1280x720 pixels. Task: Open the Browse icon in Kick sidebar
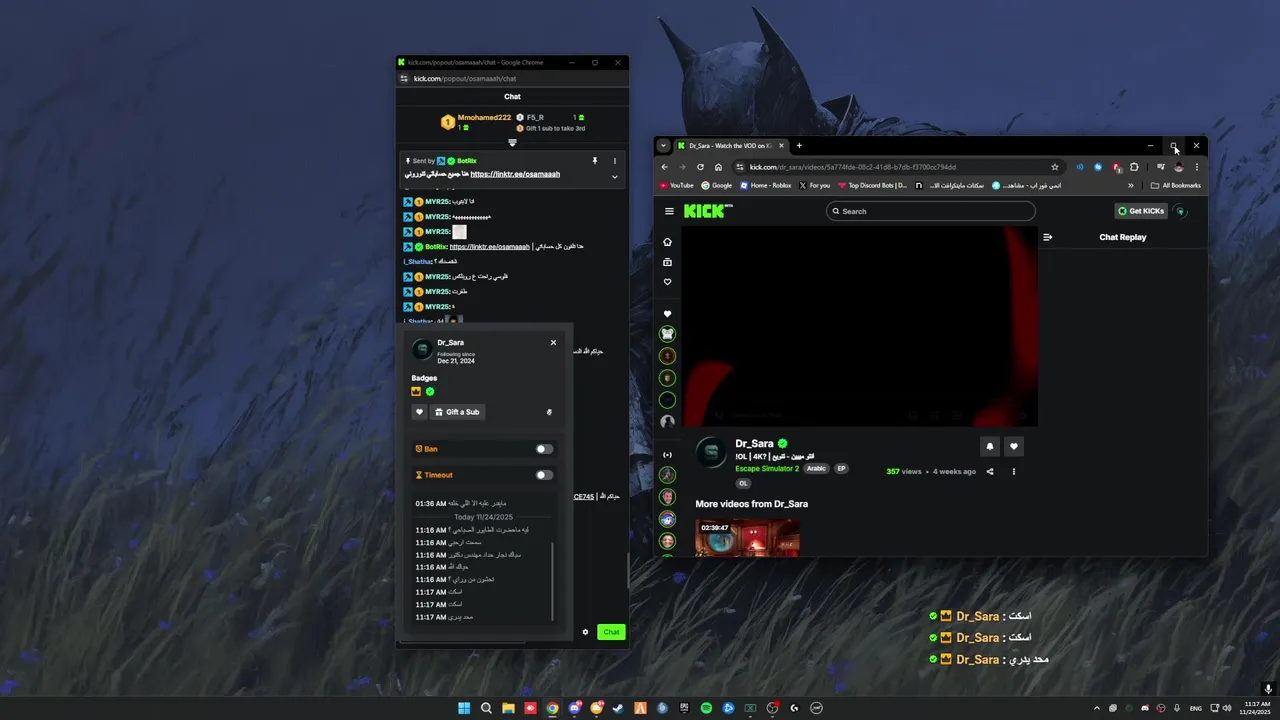(x=668, y=262)
